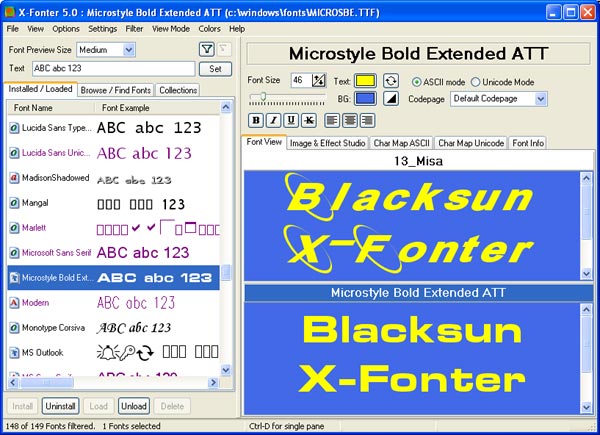Switch to Char Map Unicode tab
Screen dimensions: 600x435
pyautogui.click(x=471, y=143)
